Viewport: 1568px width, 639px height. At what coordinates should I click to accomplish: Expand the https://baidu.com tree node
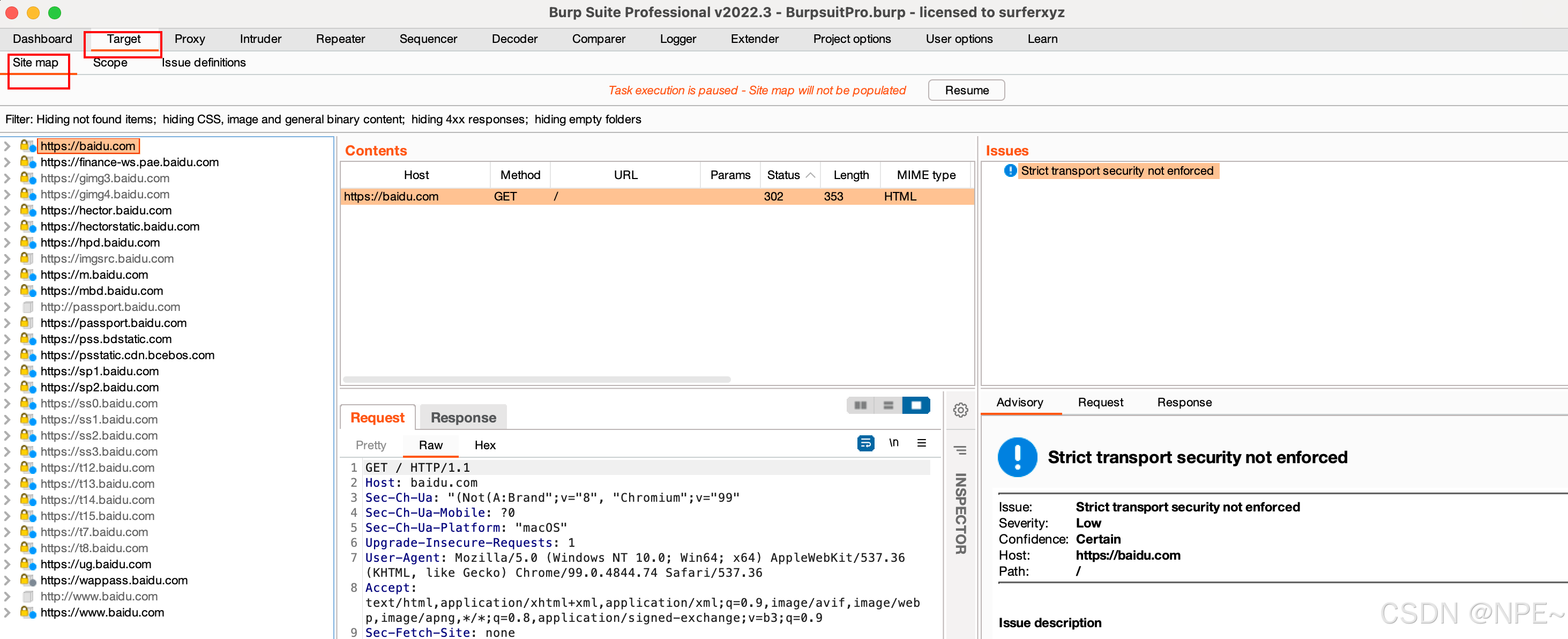coord(8,146)
